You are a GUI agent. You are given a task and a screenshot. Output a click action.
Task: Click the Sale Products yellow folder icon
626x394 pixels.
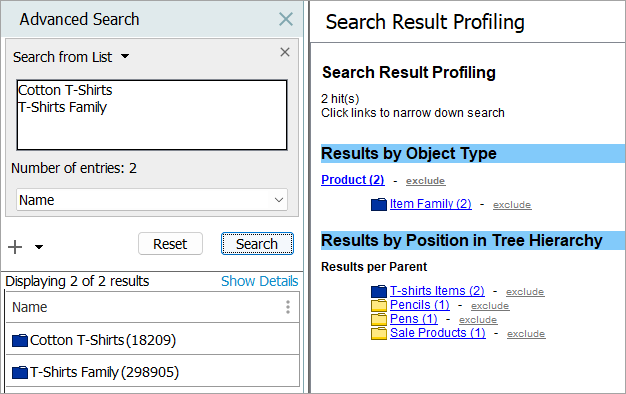pos(378,333)
